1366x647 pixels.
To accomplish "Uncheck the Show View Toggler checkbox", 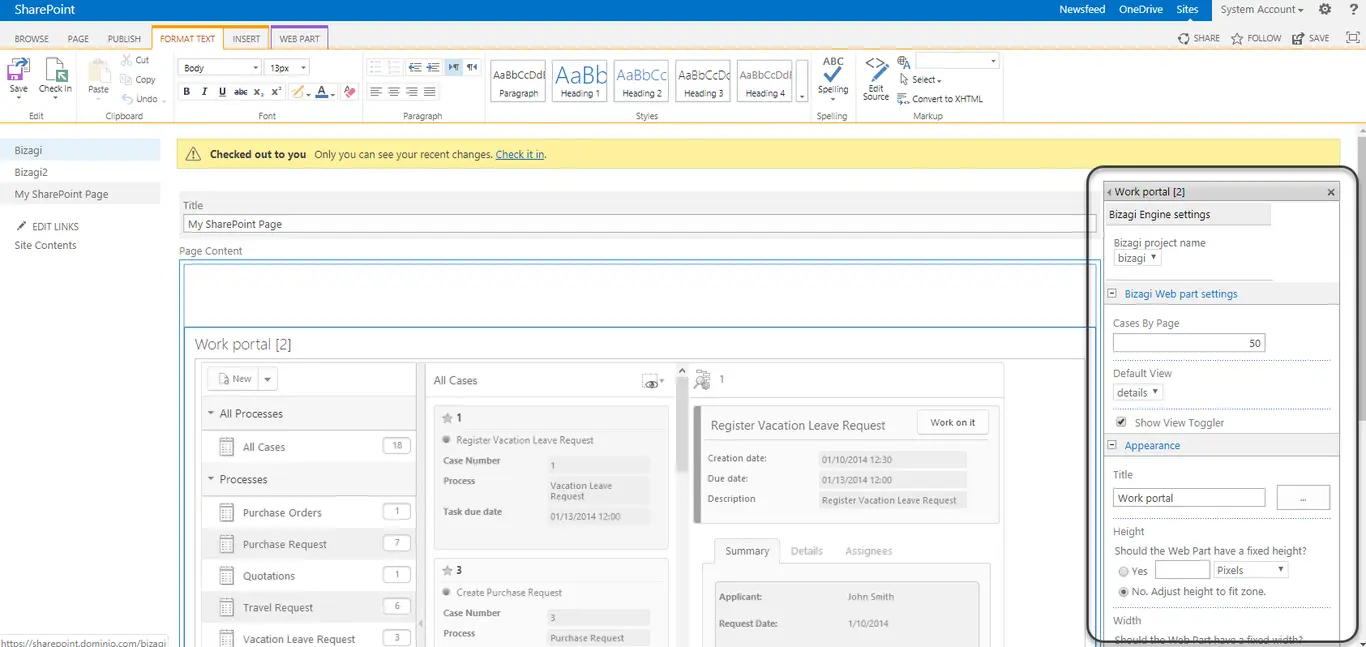I will point(1121,422).
